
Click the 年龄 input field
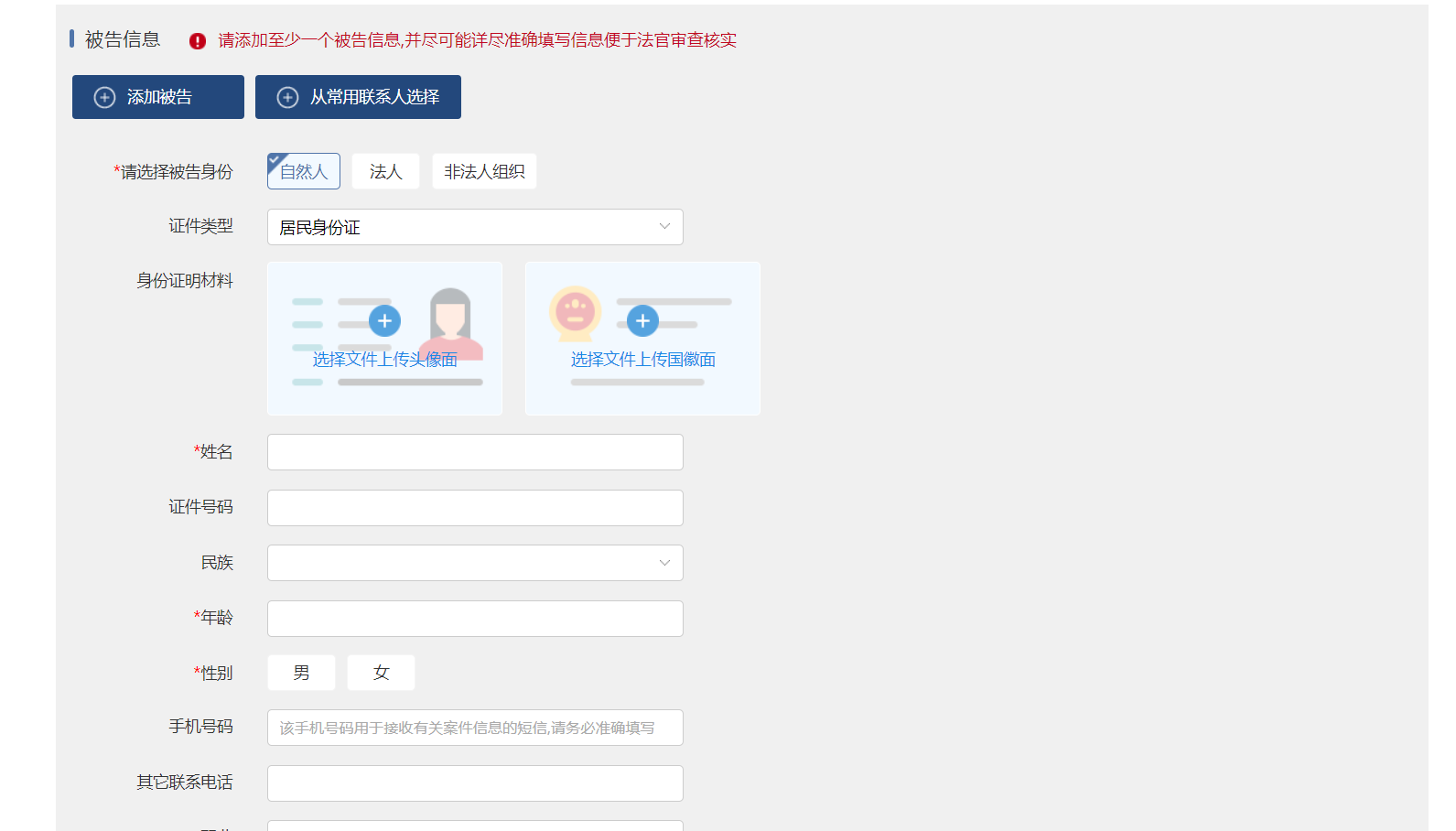(x=475, y=619)
